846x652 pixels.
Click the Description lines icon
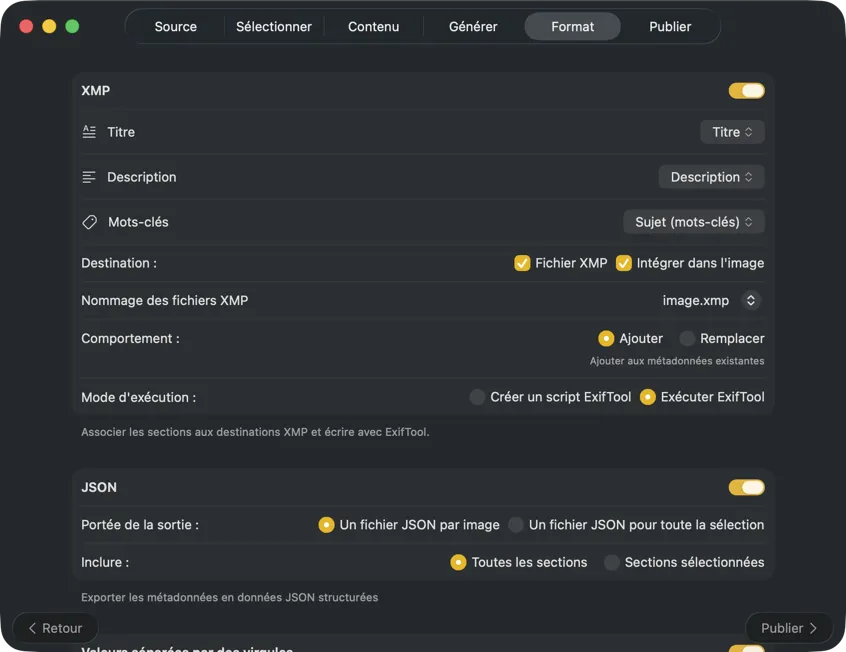[89, 177]
